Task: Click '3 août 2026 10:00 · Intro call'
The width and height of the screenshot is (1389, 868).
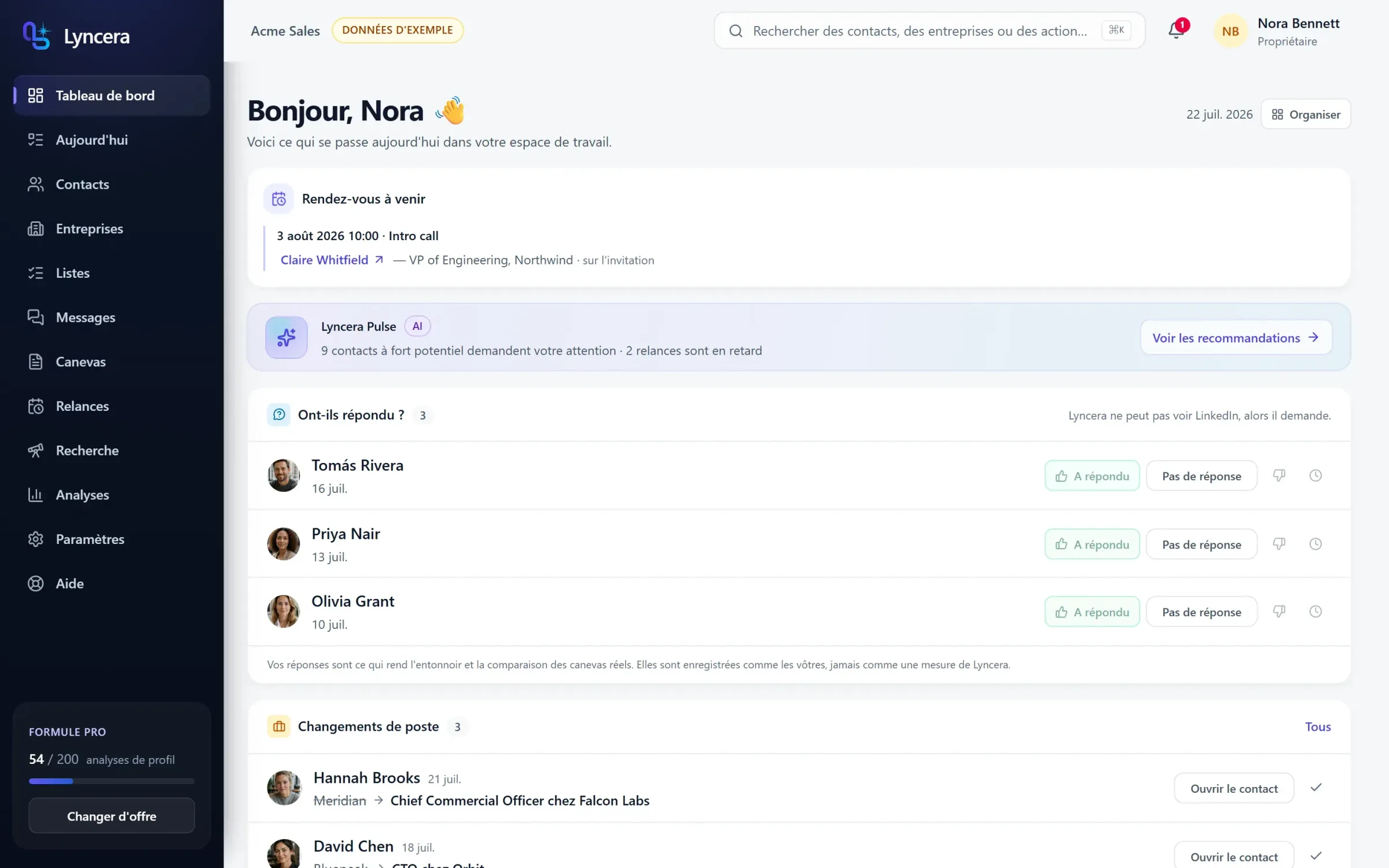Action: (358, 236)
